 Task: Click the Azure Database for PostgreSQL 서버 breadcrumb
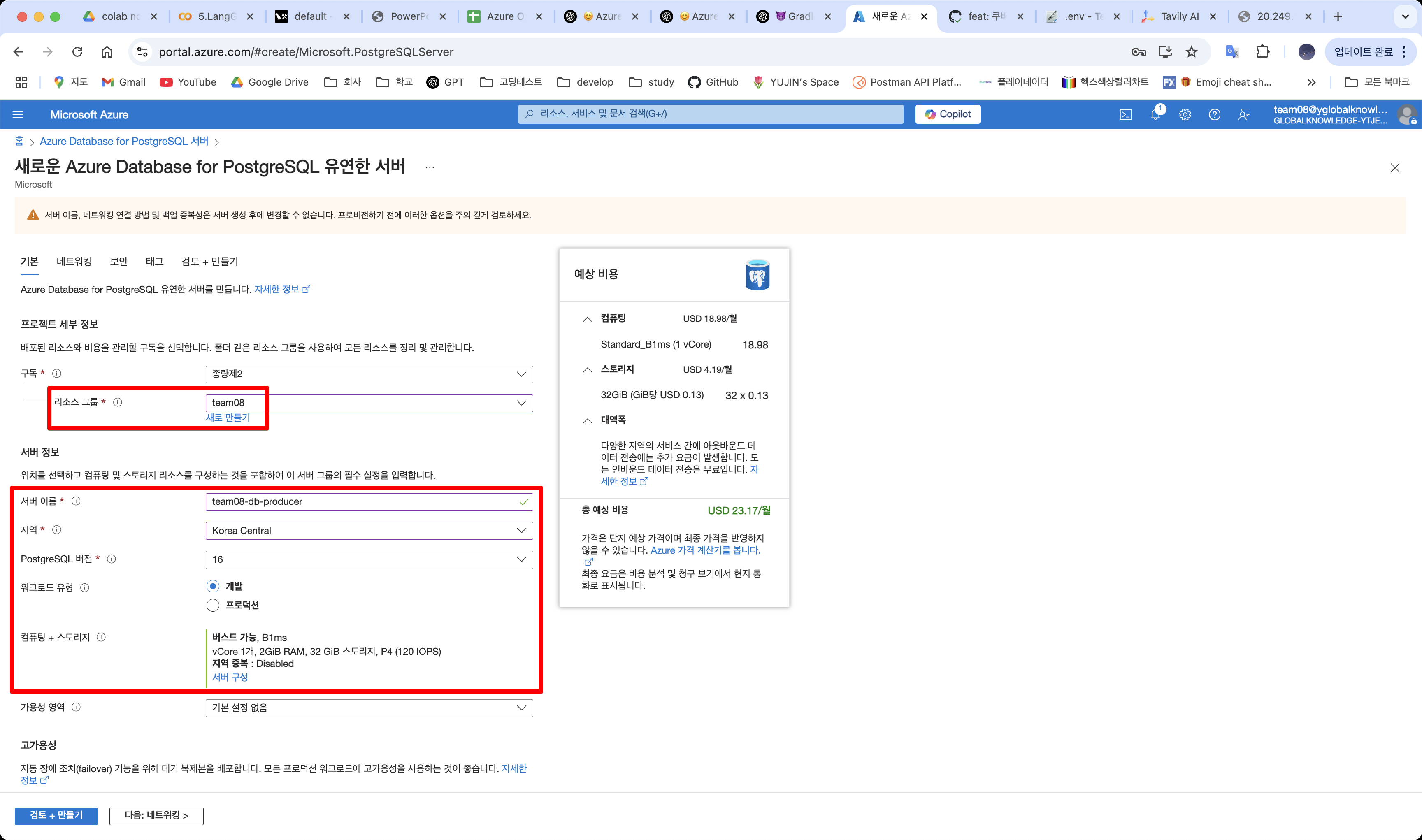coord(124,142)
